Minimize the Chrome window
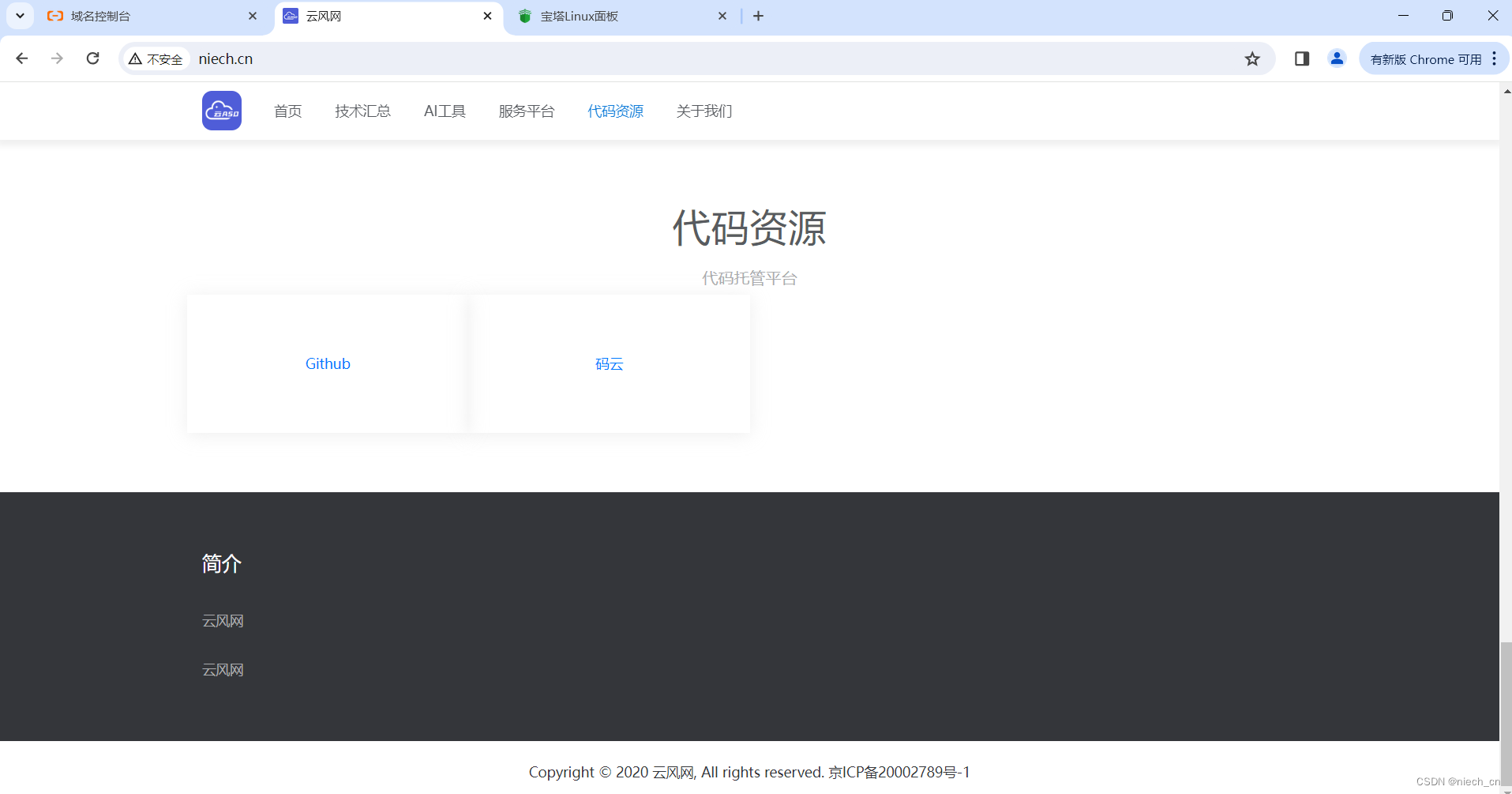 pyautogui.click(x=1403, y=16)
